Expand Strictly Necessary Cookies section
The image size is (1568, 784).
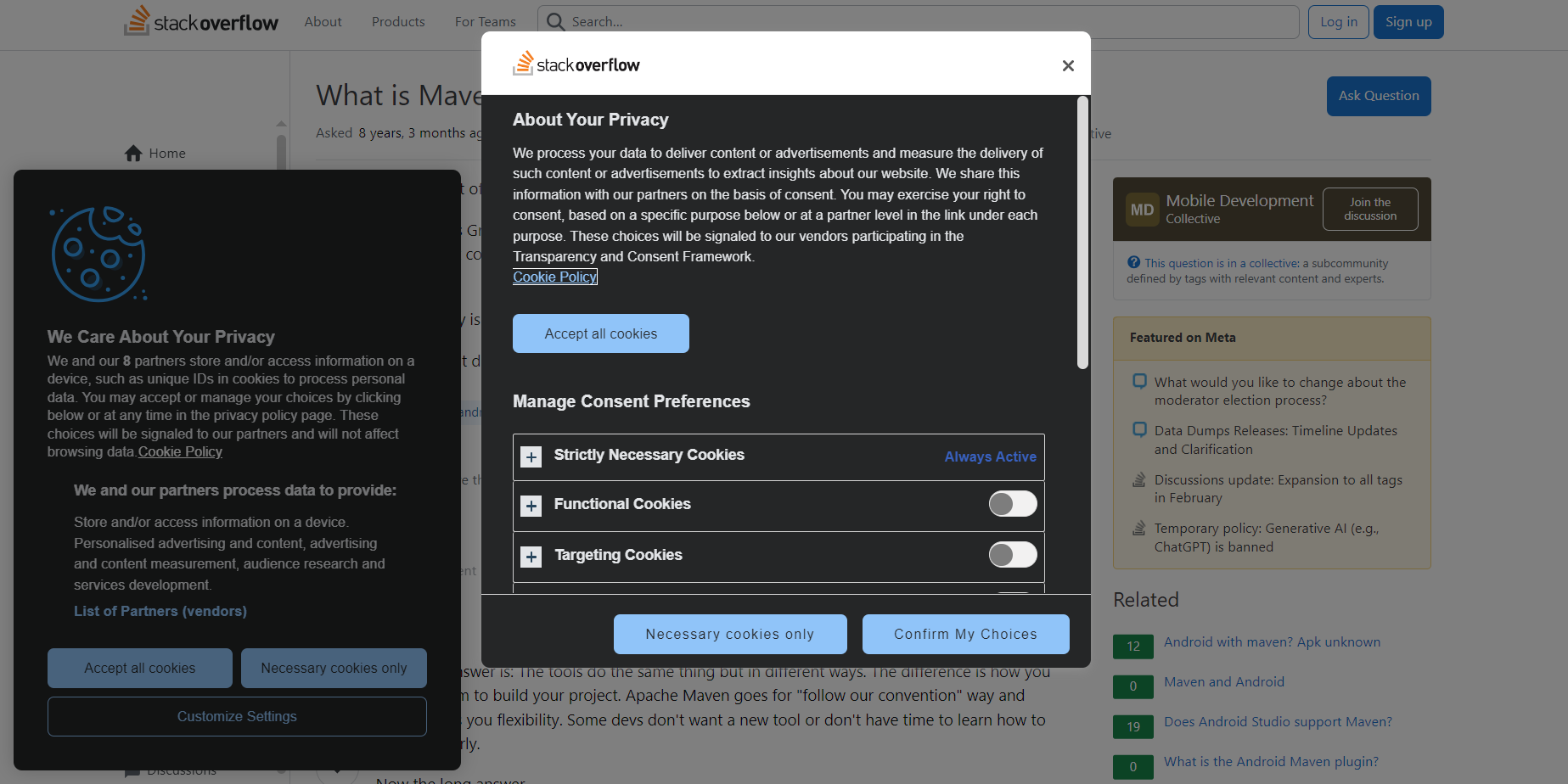[531, 457]
